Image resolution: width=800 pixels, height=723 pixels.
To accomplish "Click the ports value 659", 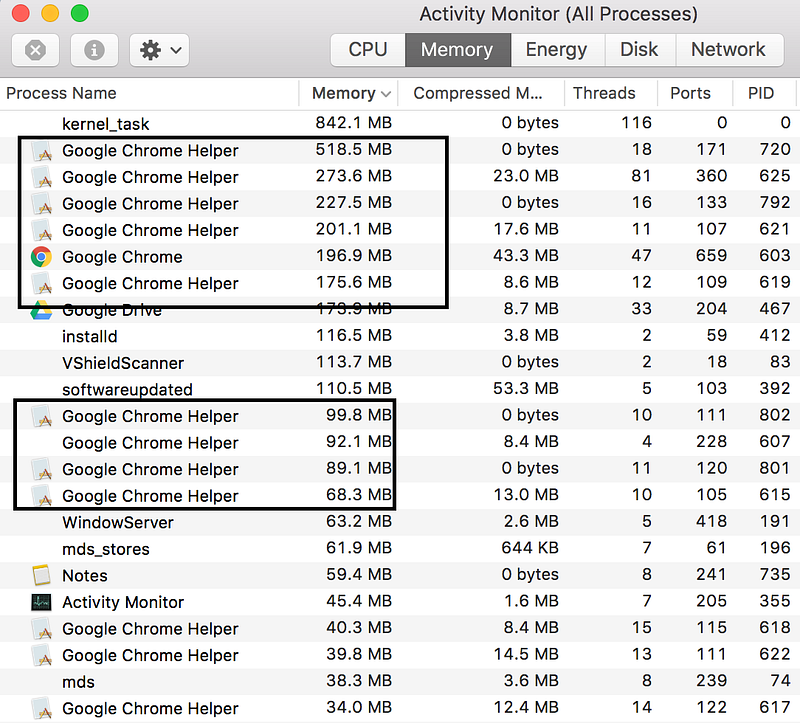I will [x=711, y=255].
